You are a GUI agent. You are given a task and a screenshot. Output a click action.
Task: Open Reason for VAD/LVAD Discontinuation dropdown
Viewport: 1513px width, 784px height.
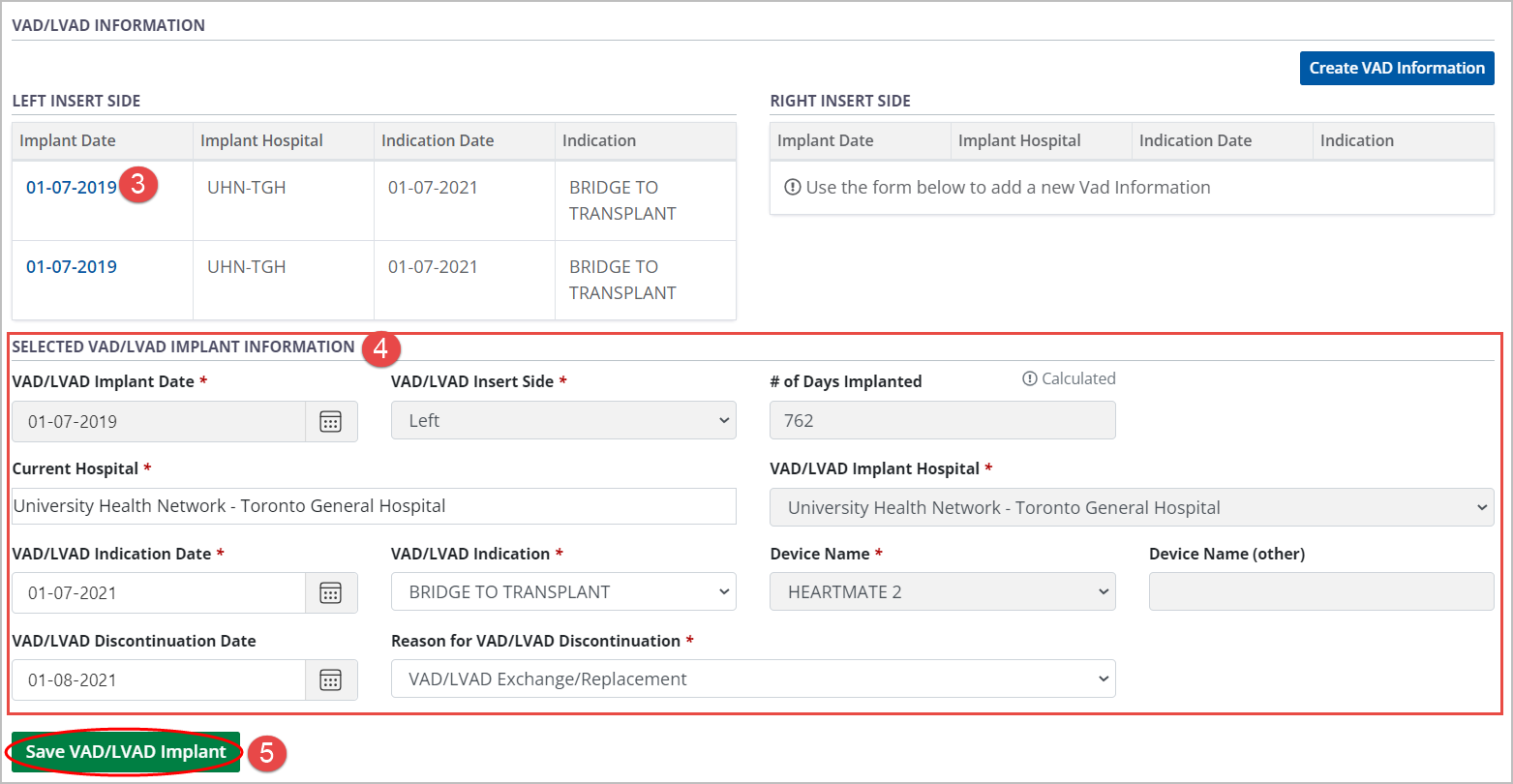click(x=752, y=679)
